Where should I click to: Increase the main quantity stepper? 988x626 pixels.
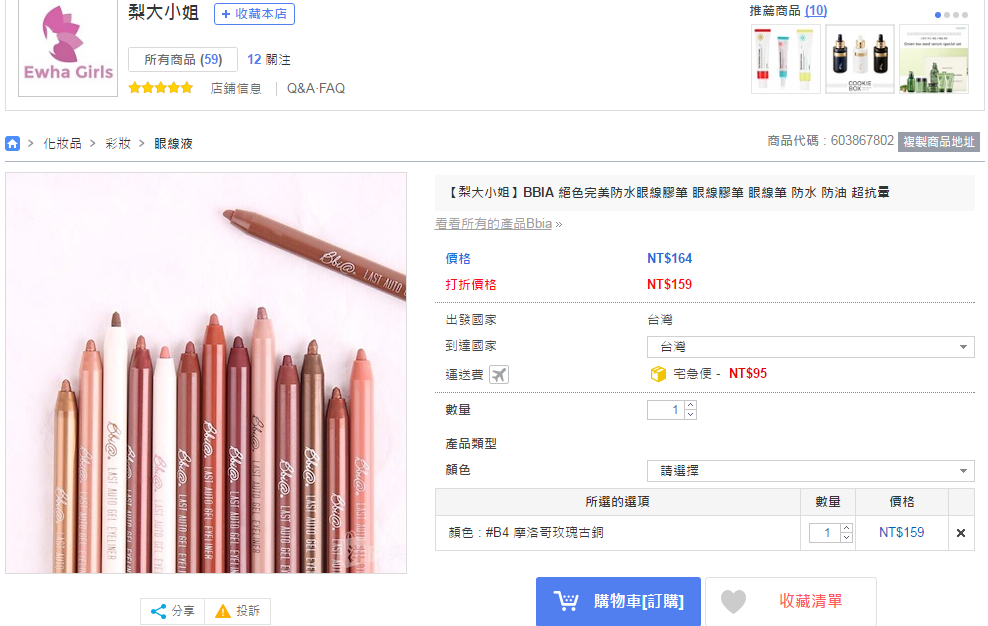tap(691, 405)
